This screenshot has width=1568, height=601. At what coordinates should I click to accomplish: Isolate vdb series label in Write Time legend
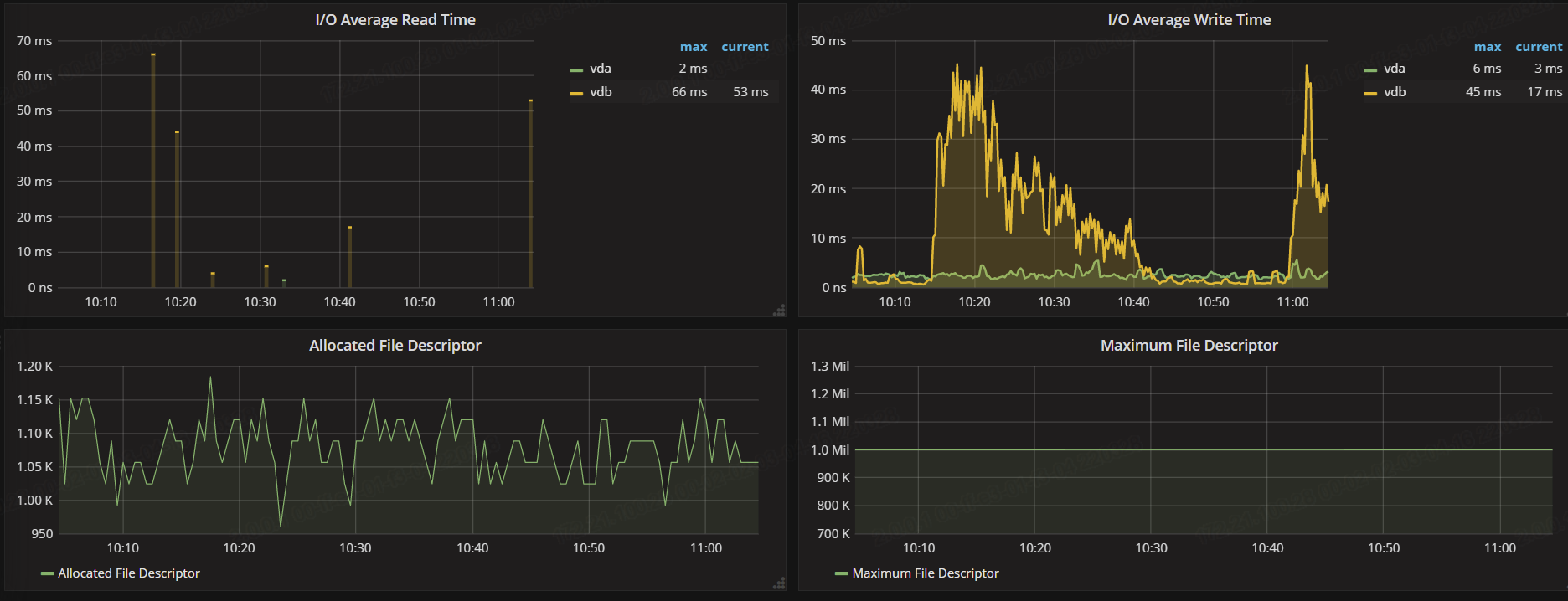[x=1395, y=92]
